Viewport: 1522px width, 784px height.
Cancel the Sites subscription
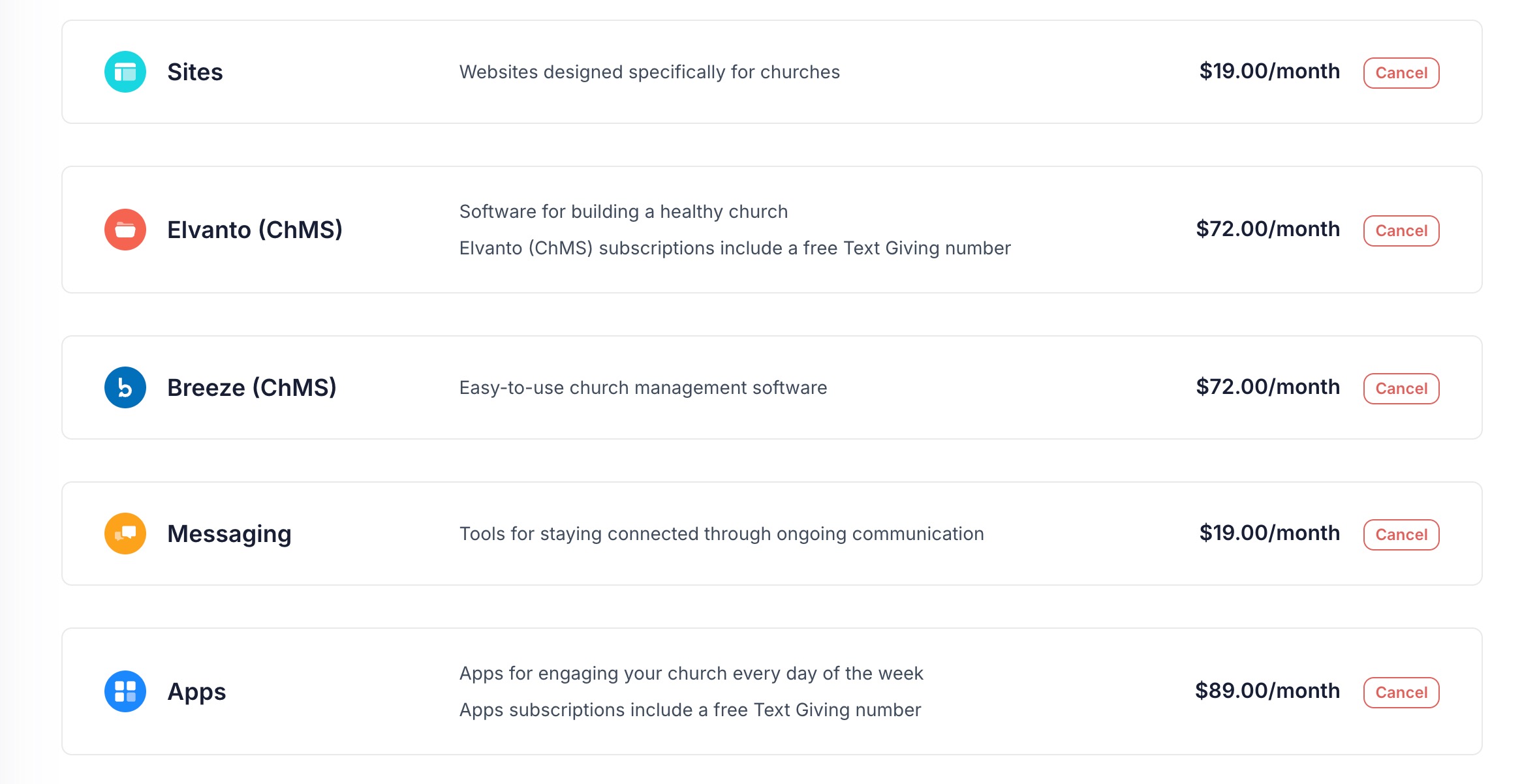coord(1401,73)
